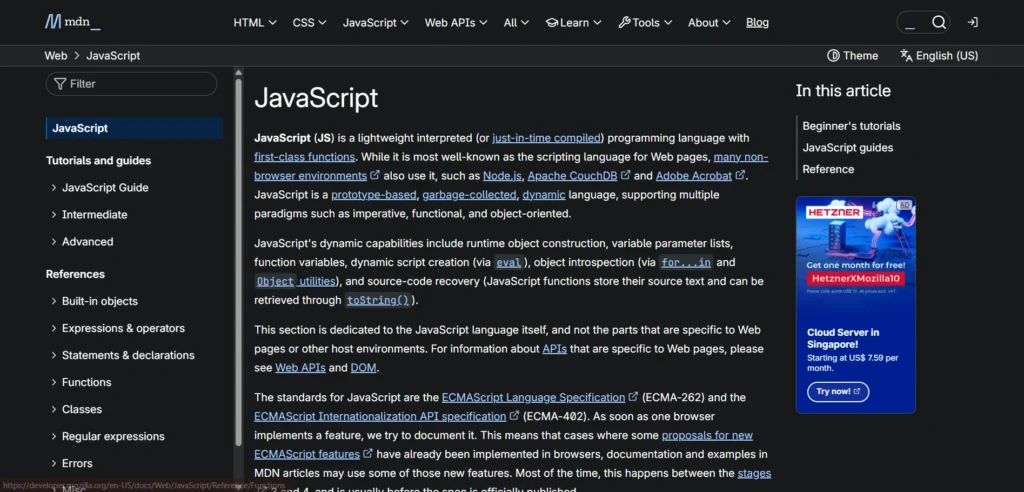This screenshot has height=492, width=1024.
Task: Open the All menu
Action: point(516,22)
